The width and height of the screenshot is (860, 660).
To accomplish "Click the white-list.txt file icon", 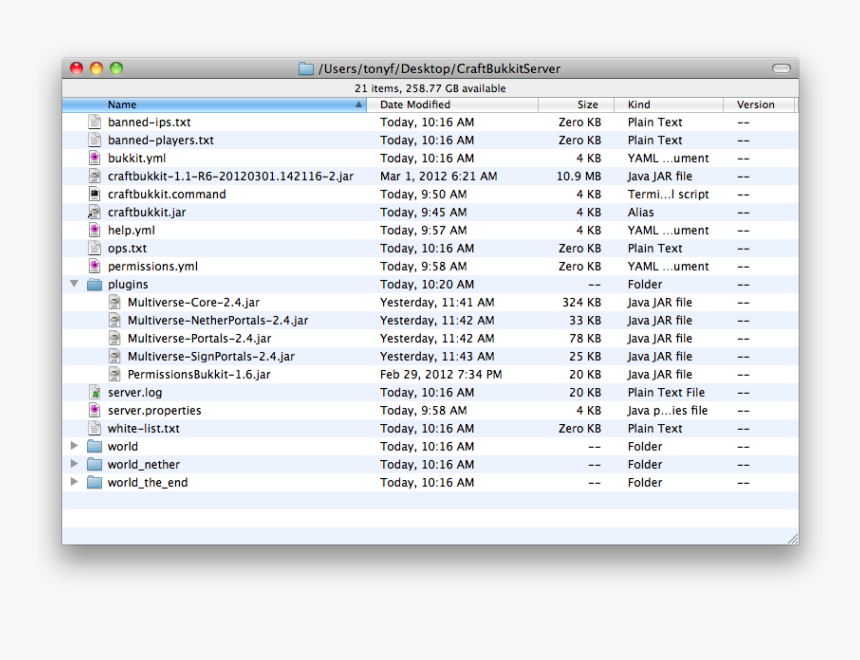I will tap(94, 428).
